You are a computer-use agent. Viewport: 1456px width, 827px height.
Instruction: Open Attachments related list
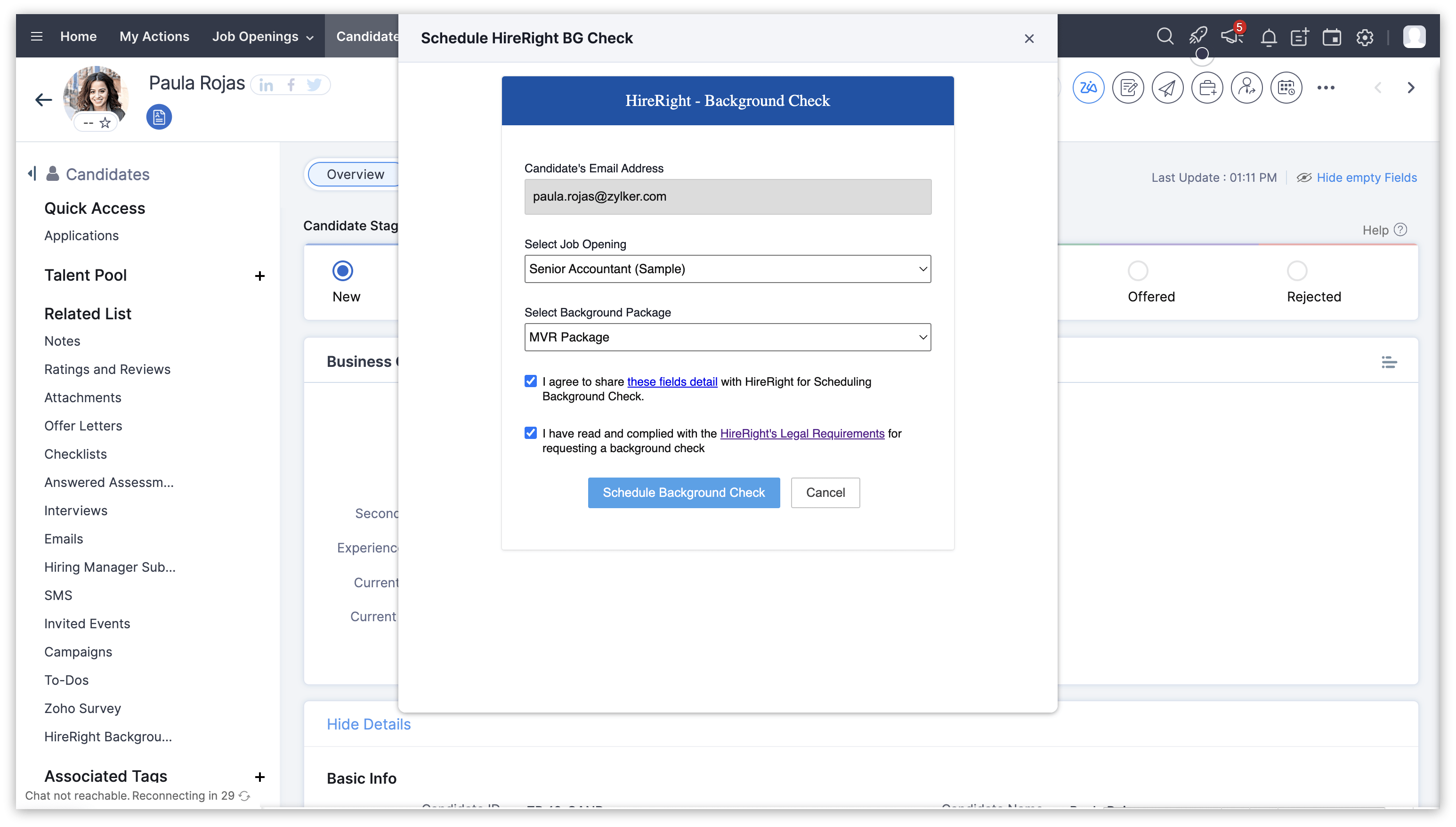(x=83, y=397)
